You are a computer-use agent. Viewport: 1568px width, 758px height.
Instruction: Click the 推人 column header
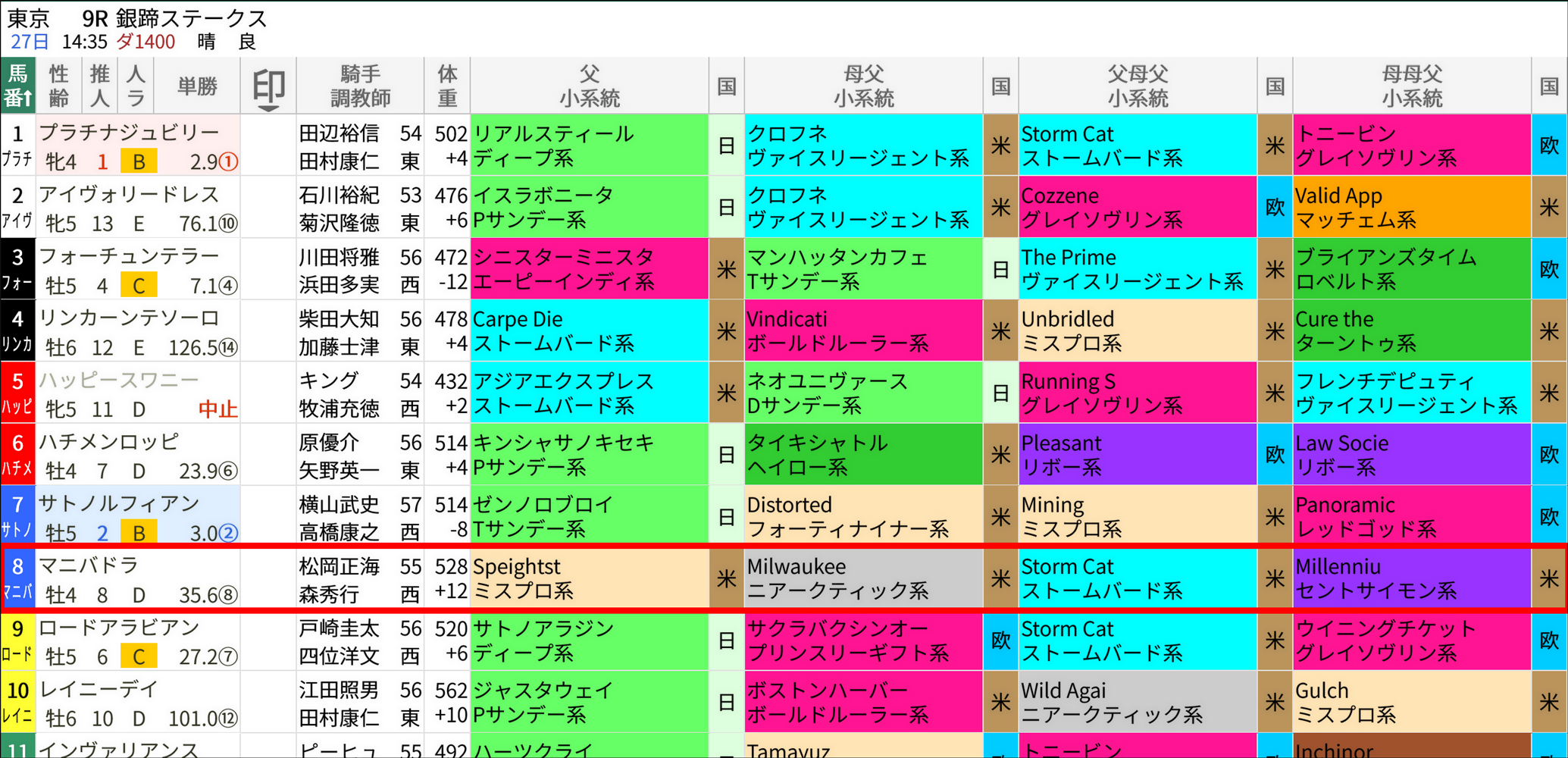[99, 86]
